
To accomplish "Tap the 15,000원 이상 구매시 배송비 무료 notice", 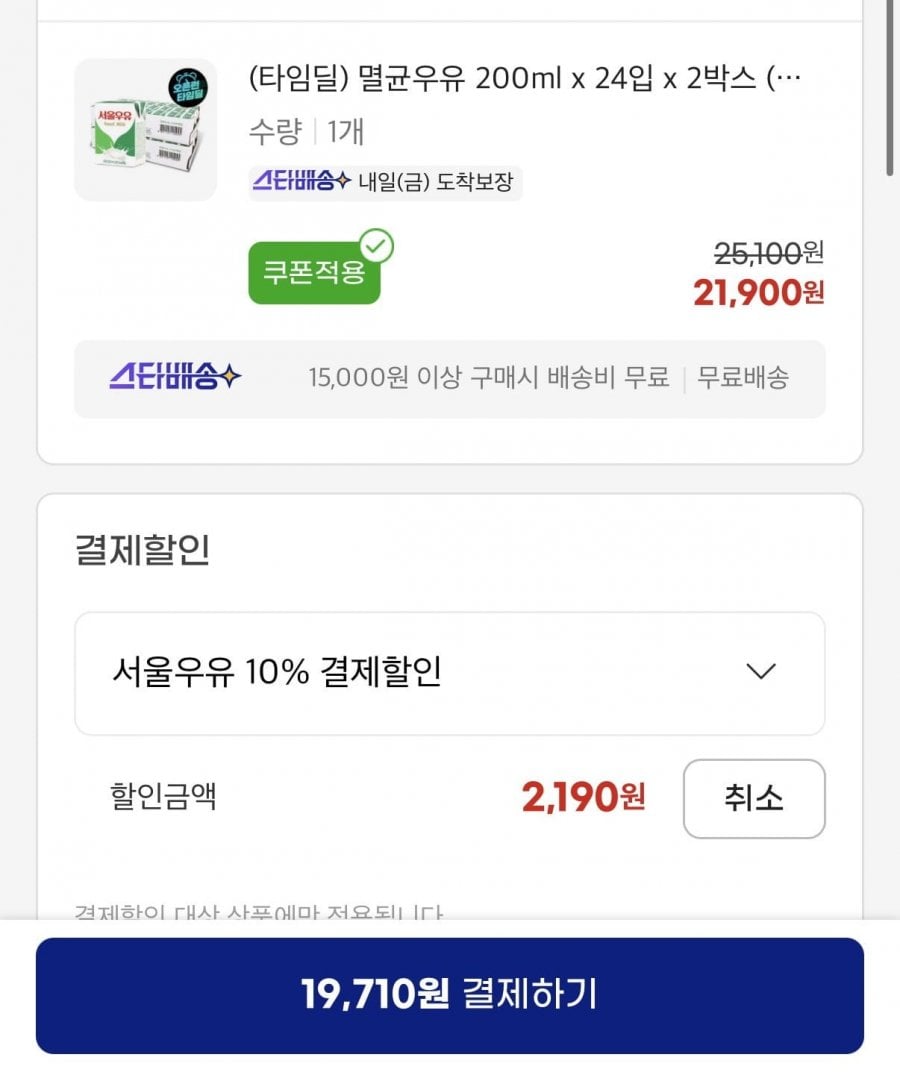I will pyautogui.click(x=488, y=378).
